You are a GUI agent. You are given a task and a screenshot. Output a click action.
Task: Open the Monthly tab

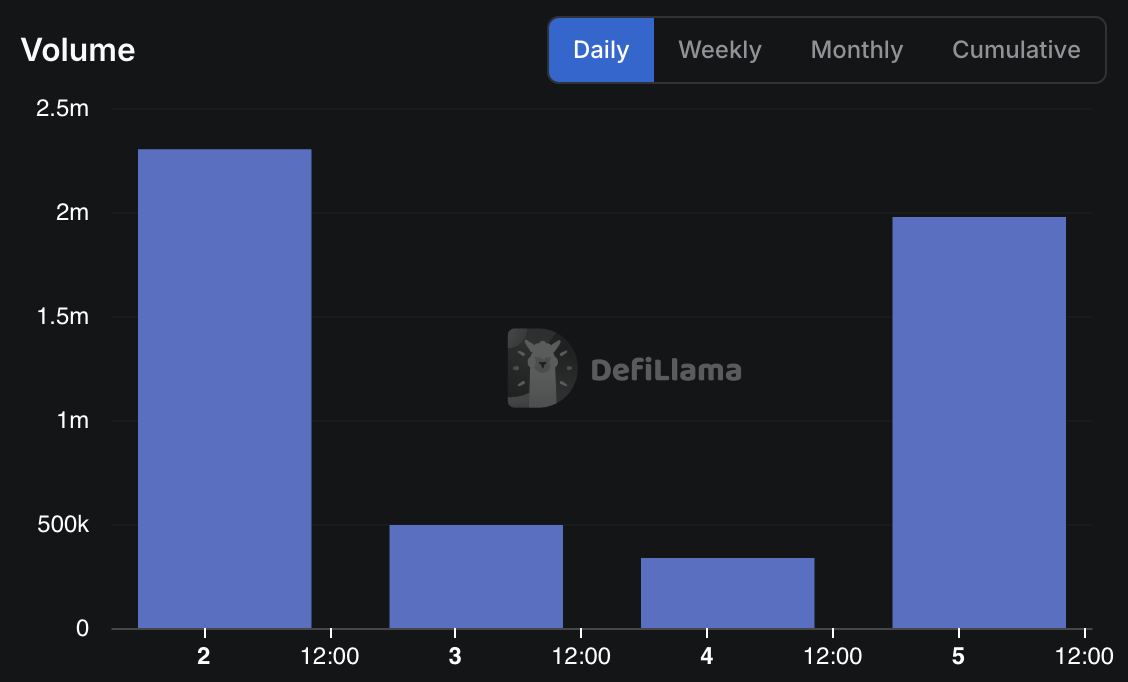tap(857, 50)
